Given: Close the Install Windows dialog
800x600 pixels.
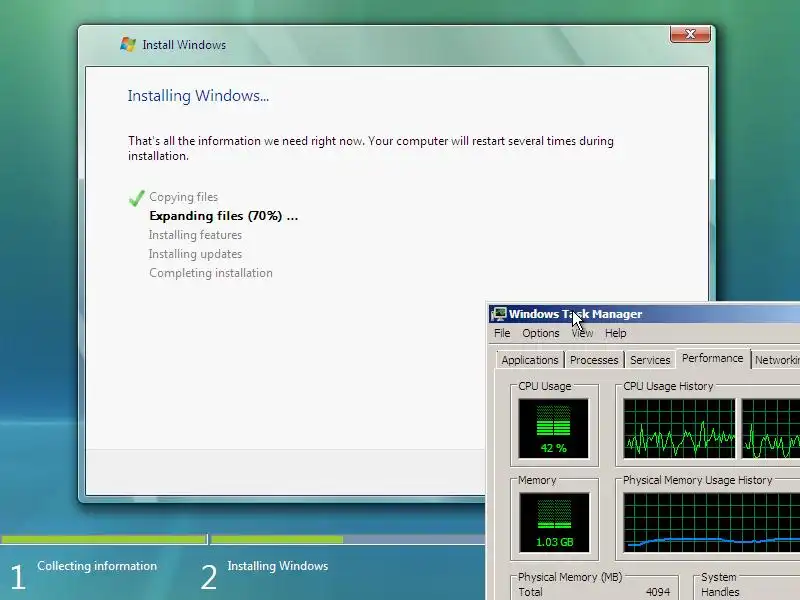Looking at the screenshot, I should 690,34.
